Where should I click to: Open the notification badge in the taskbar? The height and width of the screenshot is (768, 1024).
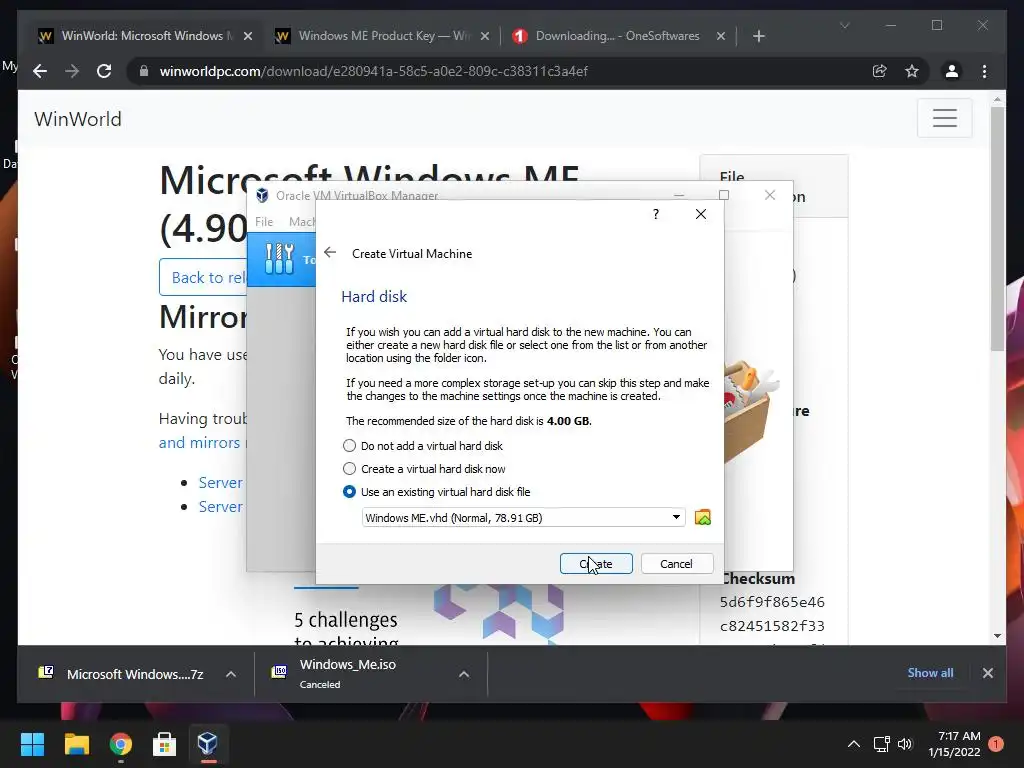(996, 744)
